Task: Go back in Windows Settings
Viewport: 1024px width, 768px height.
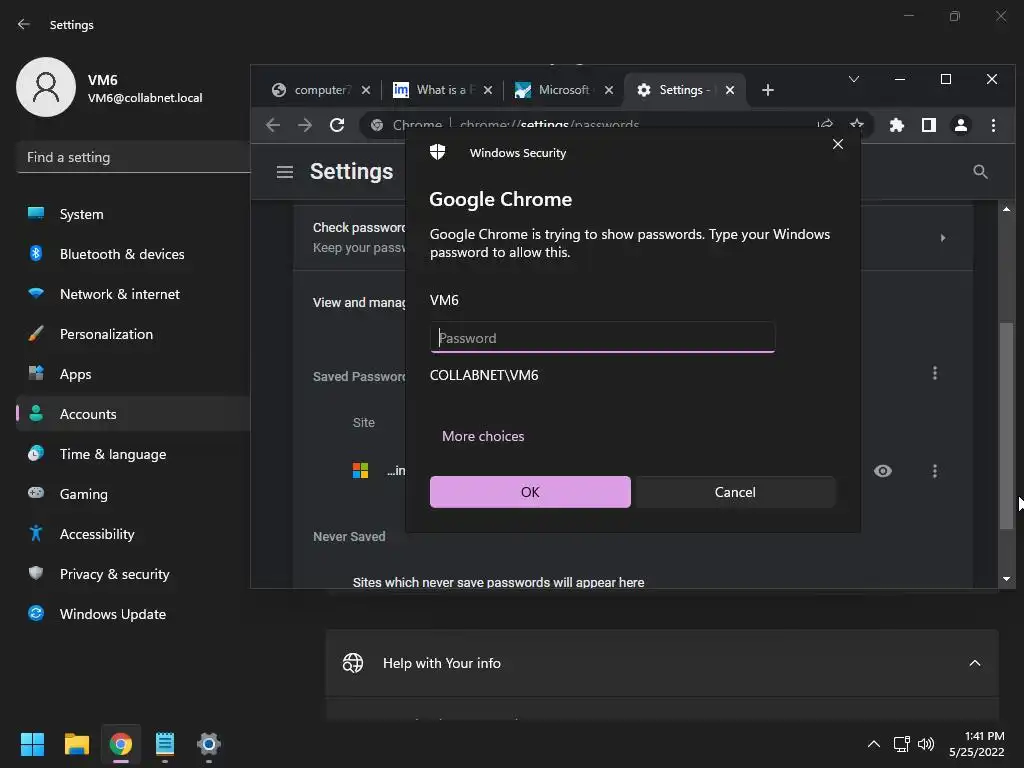Action: (24, 24)
